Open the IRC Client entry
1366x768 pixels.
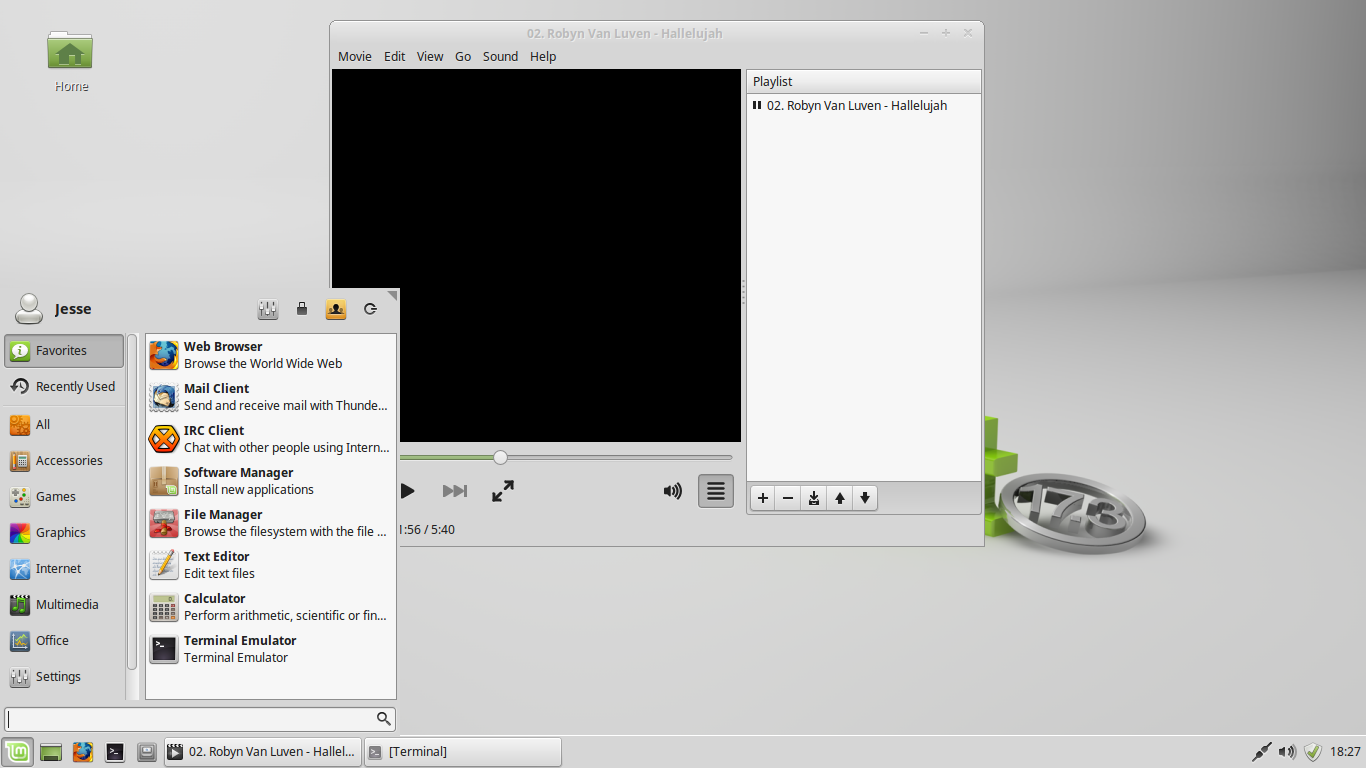point(270,439)
